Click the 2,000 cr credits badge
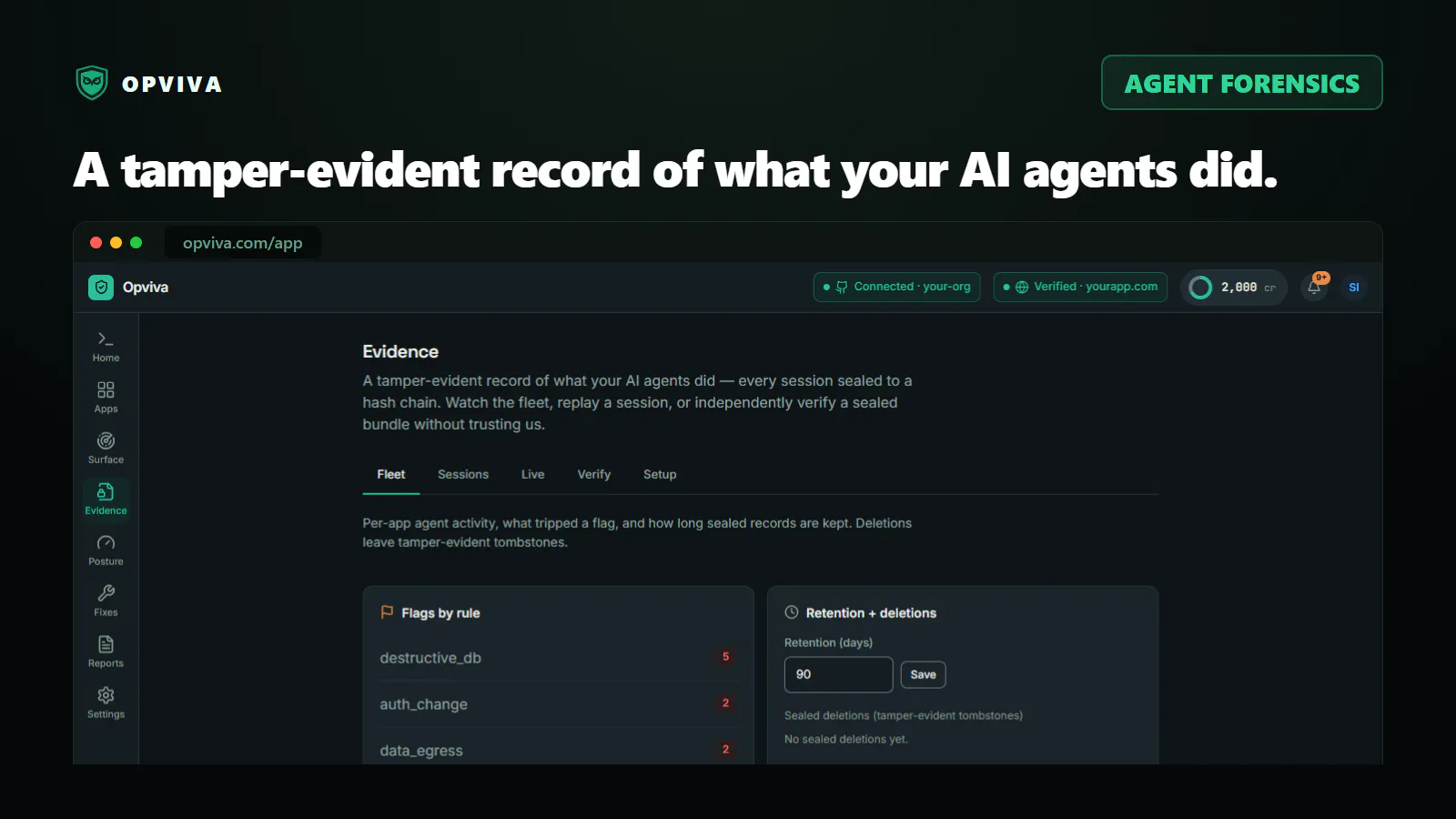Image resolution: width=1456 pixels, height=819 pixels. (x=1234, y=288)
